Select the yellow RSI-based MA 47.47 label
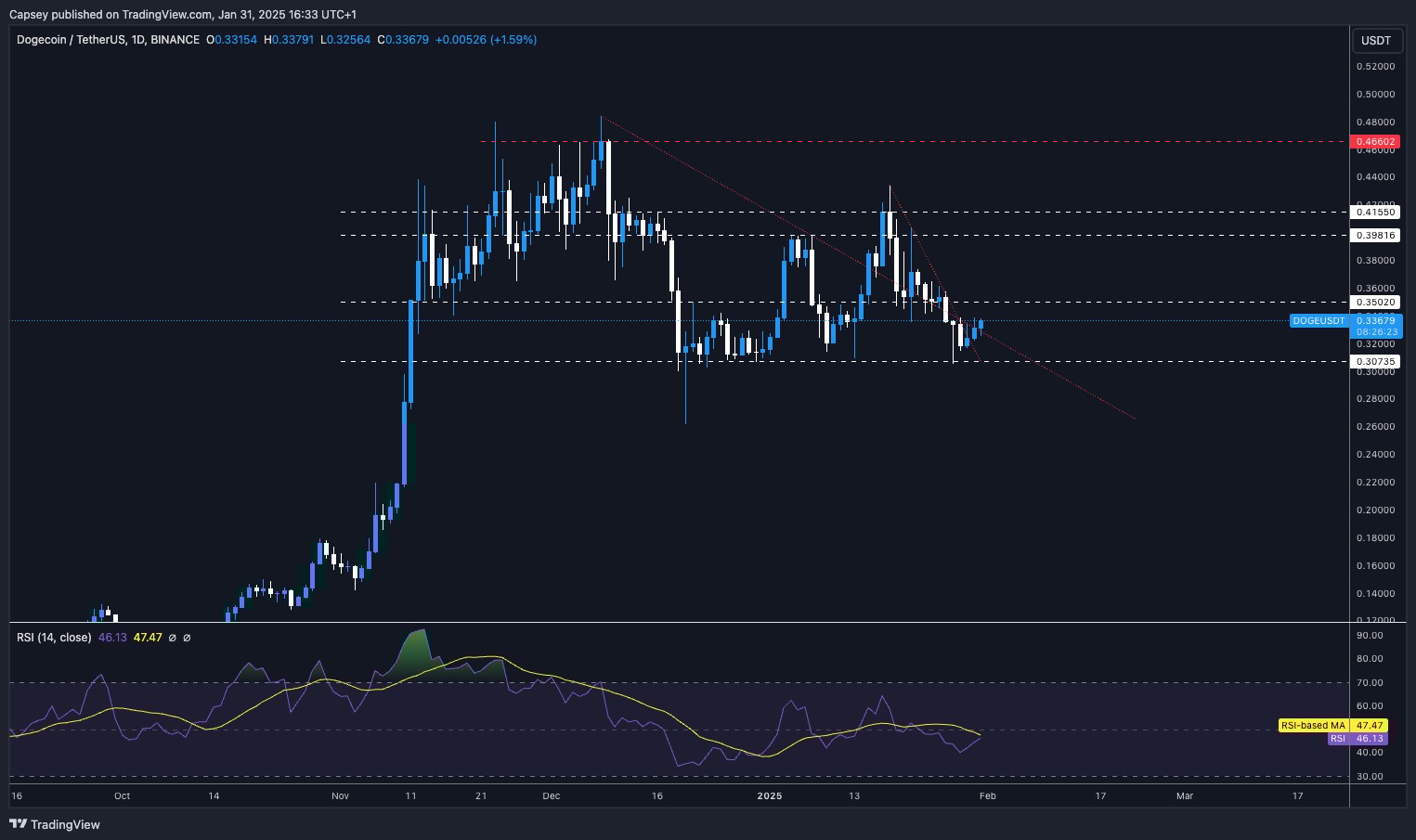This screenshot has width=1416, height=840. pyautogui.click(x=1332, y=726)
